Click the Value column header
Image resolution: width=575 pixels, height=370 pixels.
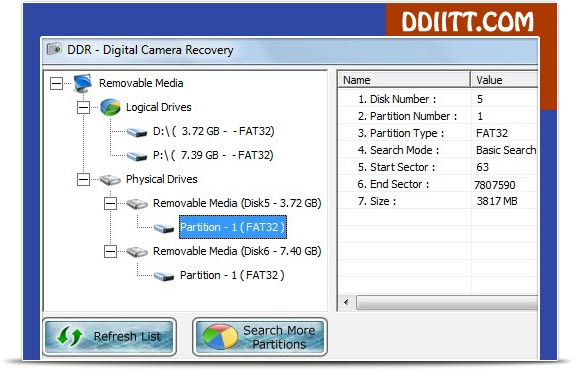[x=504, y=80]
